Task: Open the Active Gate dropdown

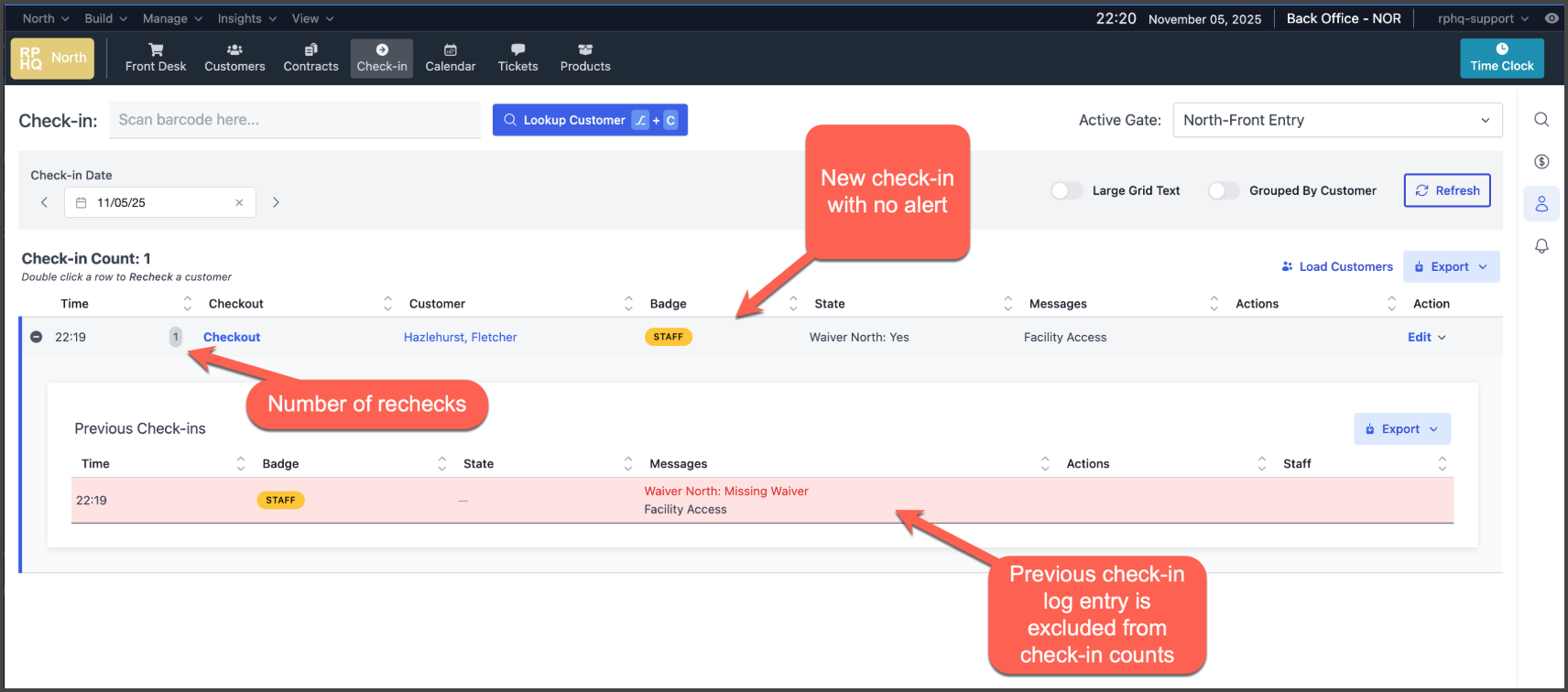Action: click(x=1337, y=120)
